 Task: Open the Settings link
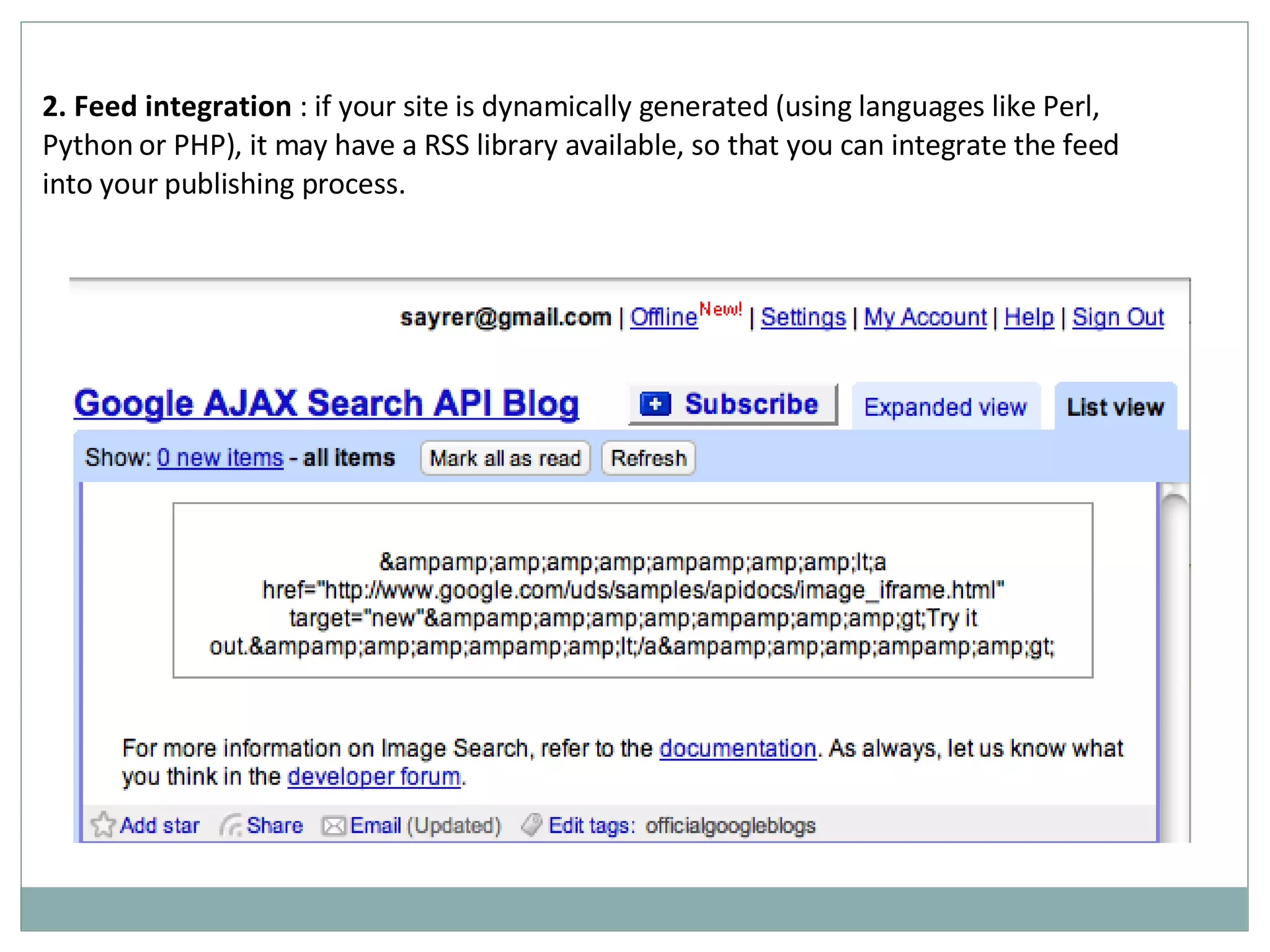point(803,317)
